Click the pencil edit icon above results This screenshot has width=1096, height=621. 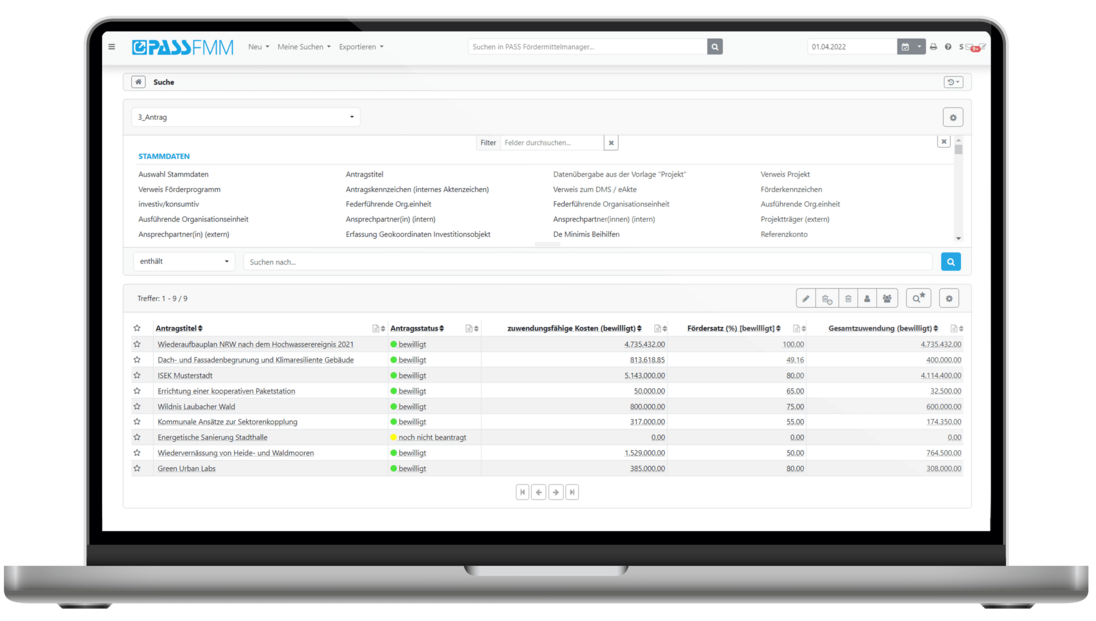806,299
